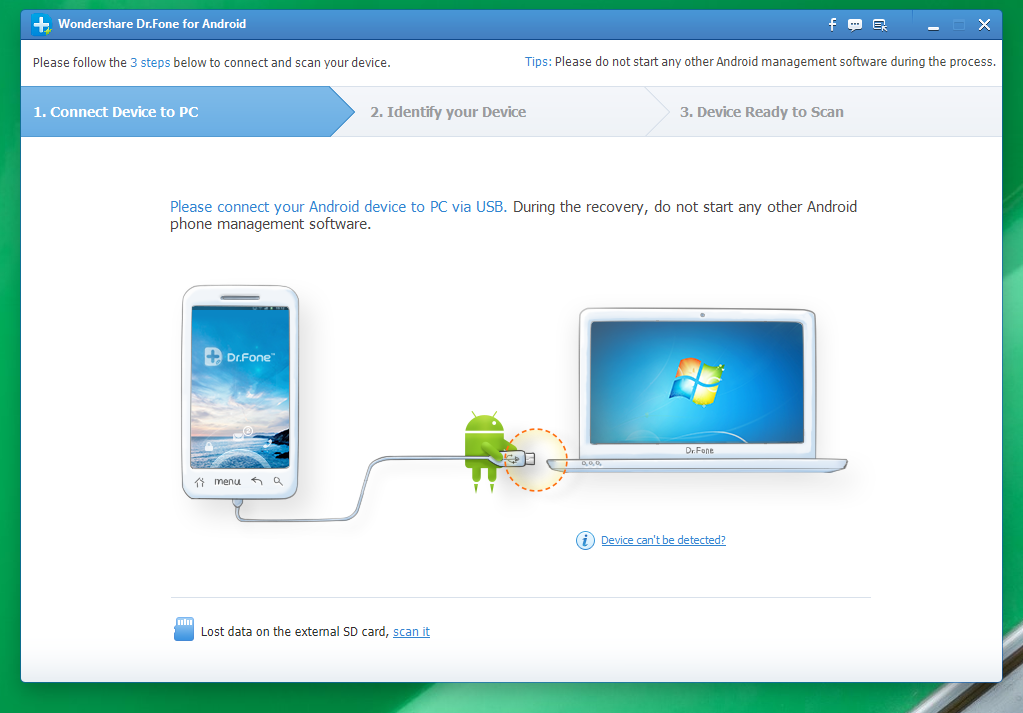Image resolution: width=1023 pixels, height=713 pixels.
Task: Select step 2 Identify your Device
Action: point(502,112)
